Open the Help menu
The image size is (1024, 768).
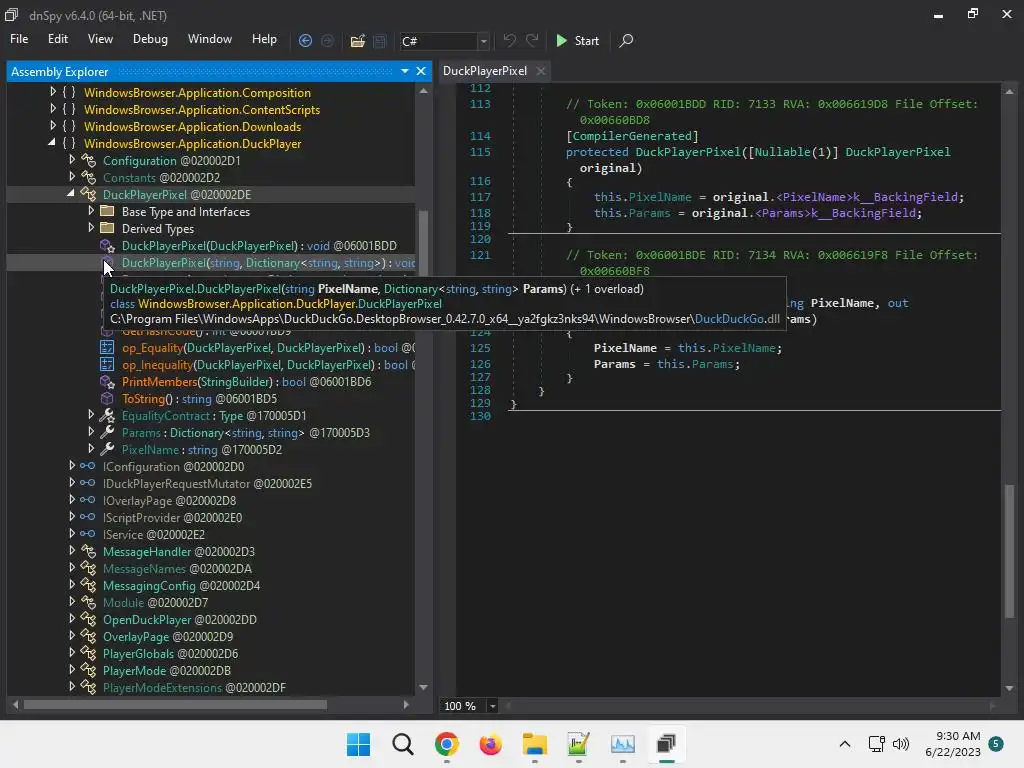(x=264, y=39)
